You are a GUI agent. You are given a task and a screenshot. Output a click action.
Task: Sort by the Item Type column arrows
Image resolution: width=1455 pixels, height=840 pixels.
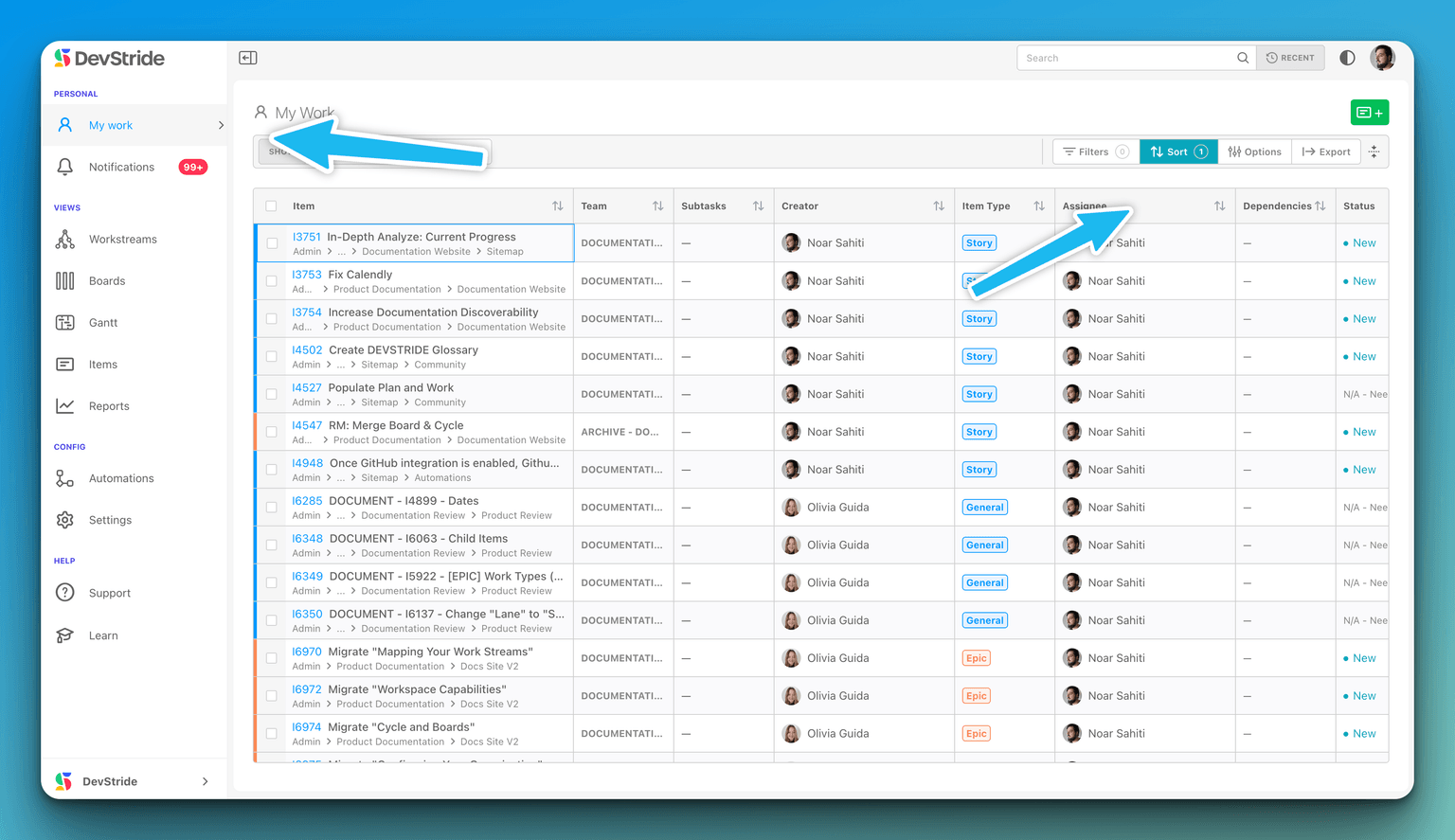point(1039,206)
